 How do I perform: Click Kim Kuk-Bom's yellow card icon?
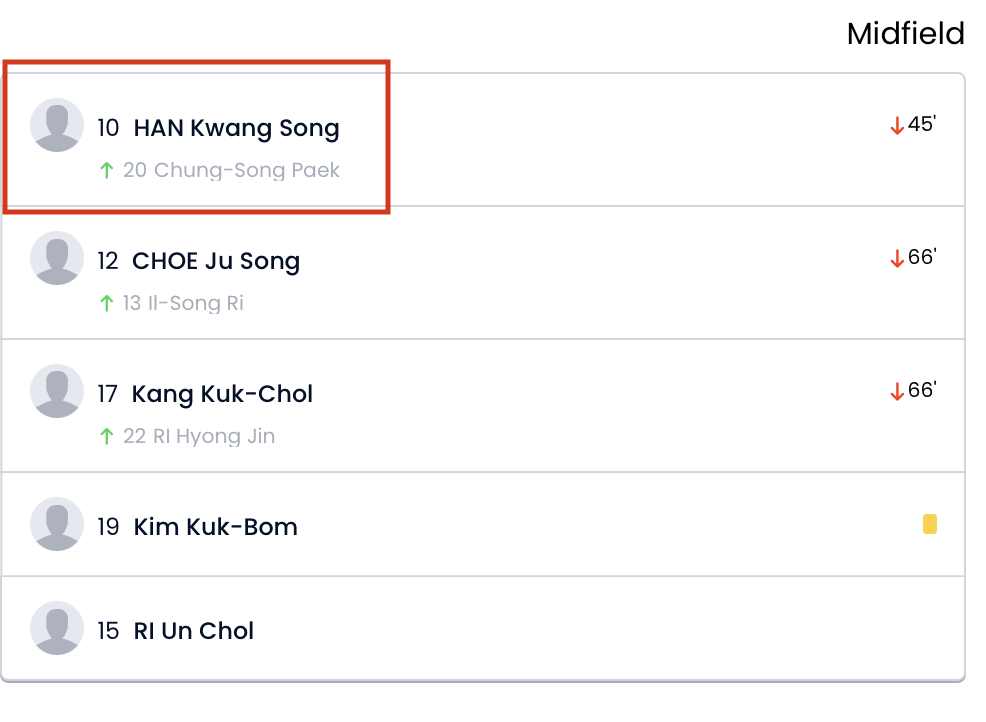coord(929,524)
